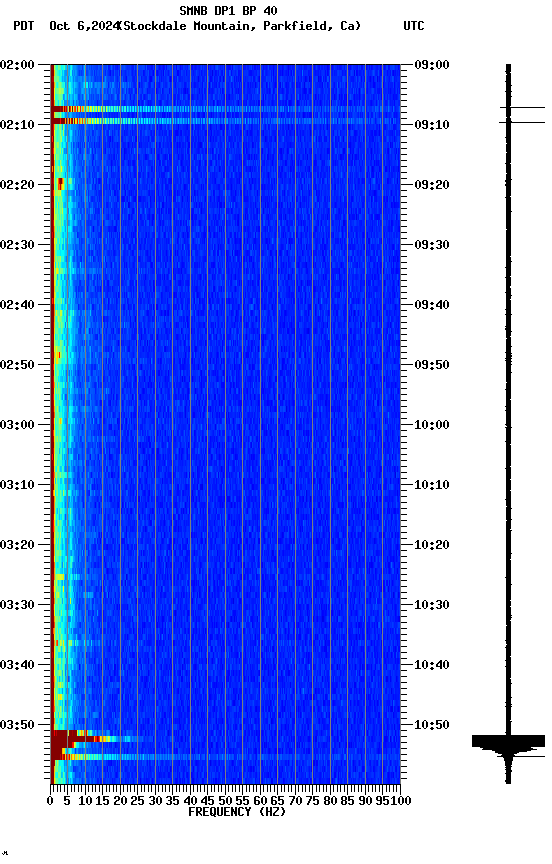
Task: Click the '09:00' UTC time label
Action: (x=432, y=65)
